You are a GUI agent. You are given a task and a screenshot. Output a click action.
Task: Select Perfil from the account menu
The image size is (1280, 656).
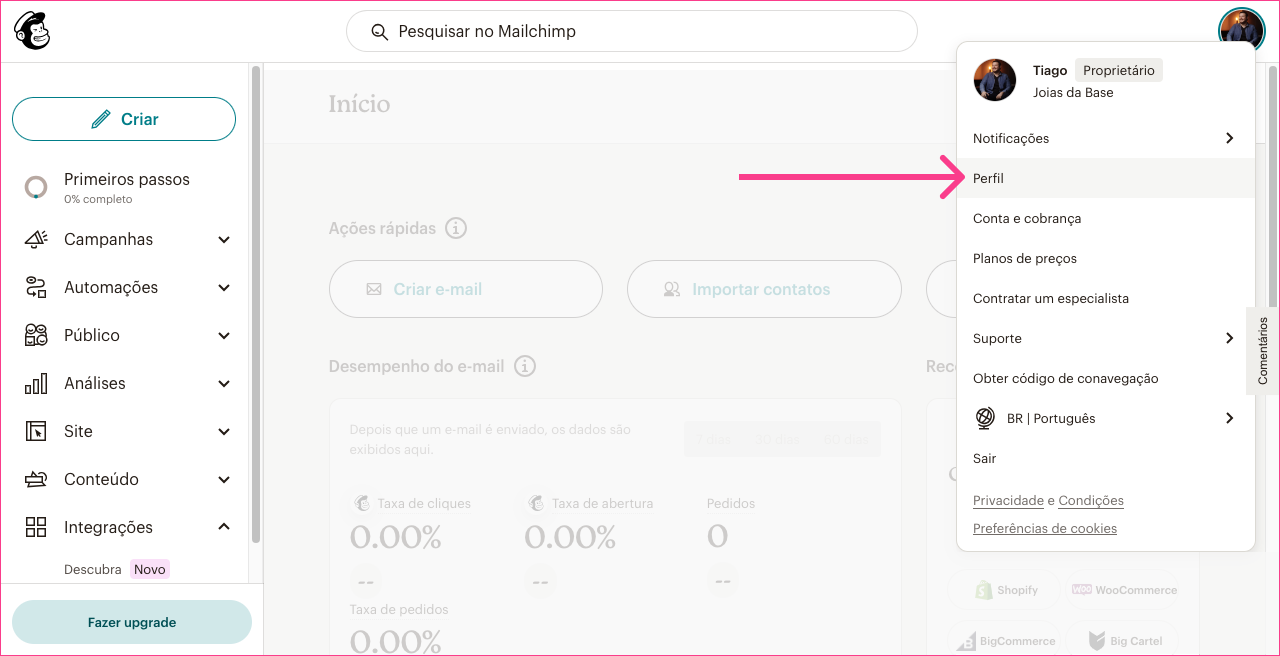(x=1106, y=178)
